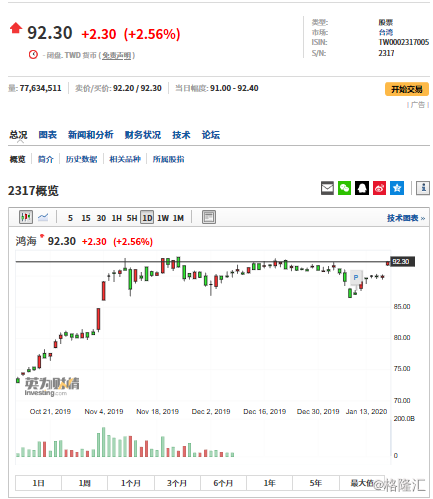Switch to the 新闻和分析 tab
The width and height of the screenshot is (433, 499).
click(x=91, y=135)
